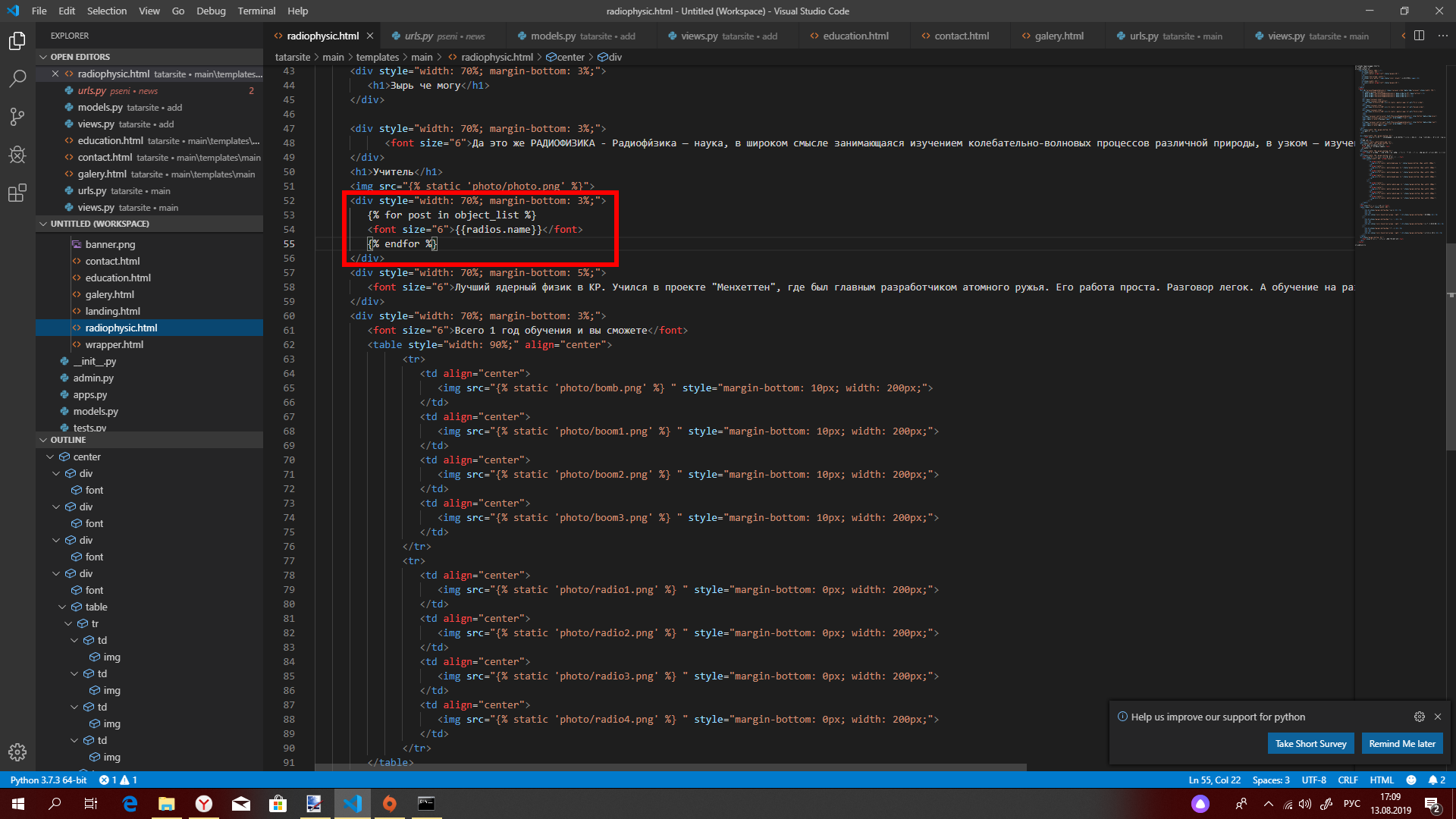Collapse the tr node in Outline
The width and height of the screenshot is (1456, 819).
click(x=68, y=623)
